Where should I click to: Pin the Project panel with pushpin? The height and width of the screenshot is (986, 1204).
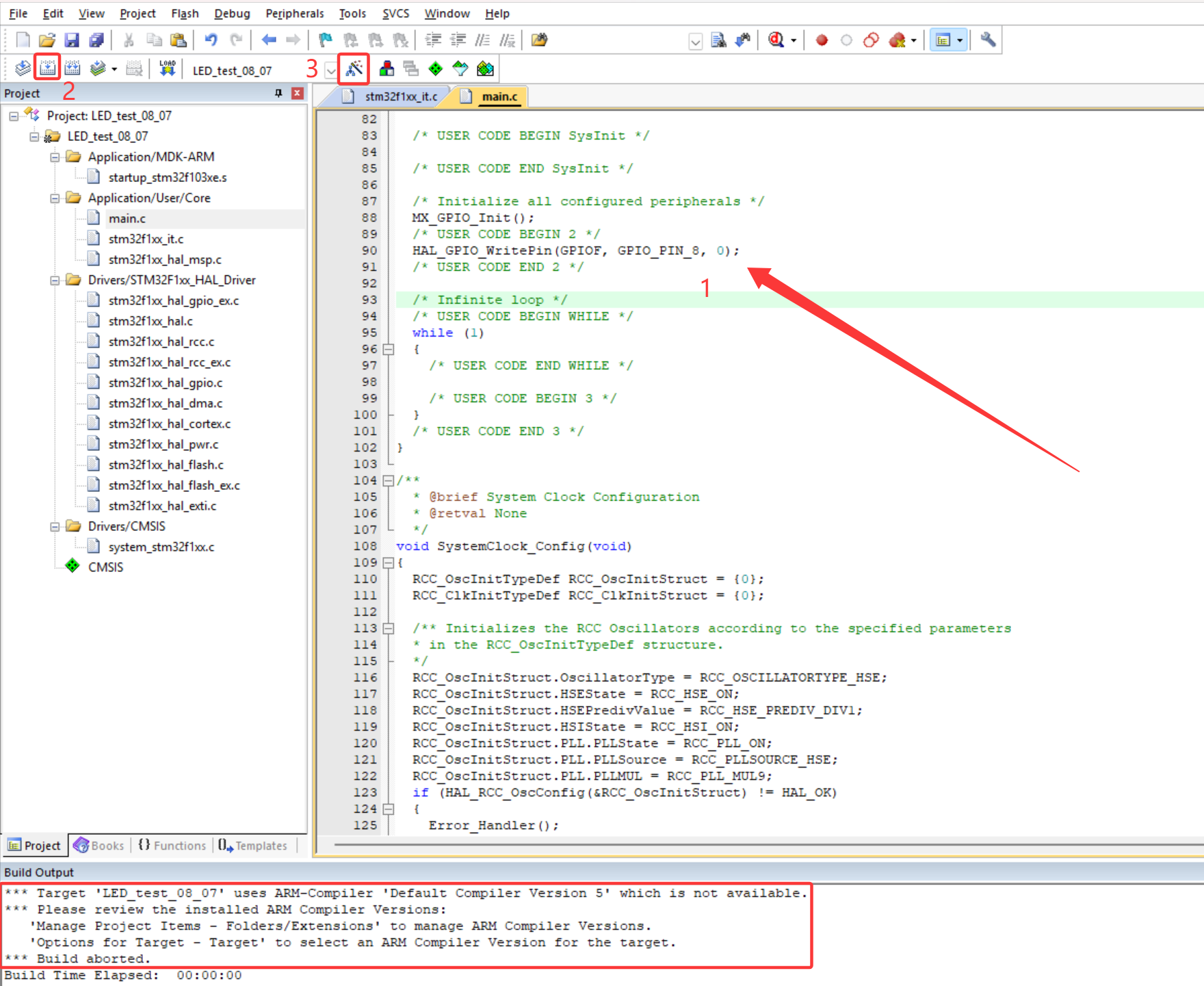click(x=278, y=93)
